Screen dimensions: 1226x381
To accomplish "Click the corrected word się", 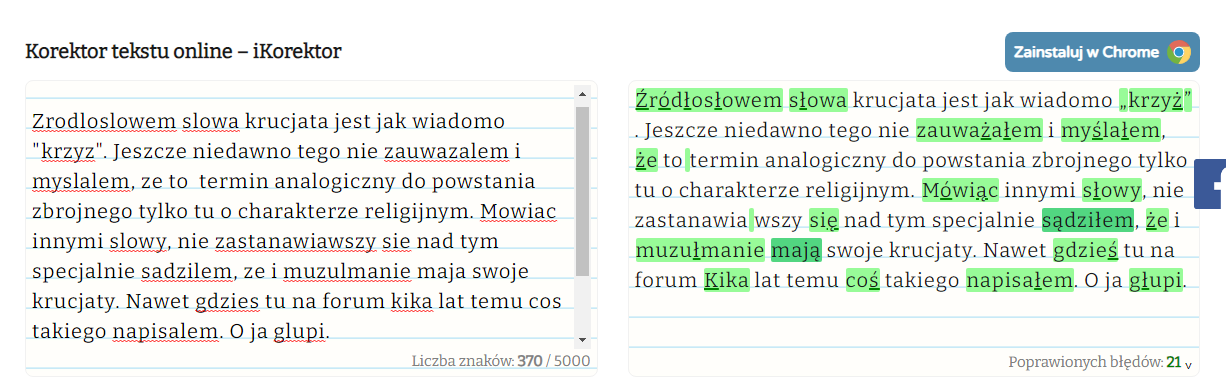I will (x=823, y=220).
